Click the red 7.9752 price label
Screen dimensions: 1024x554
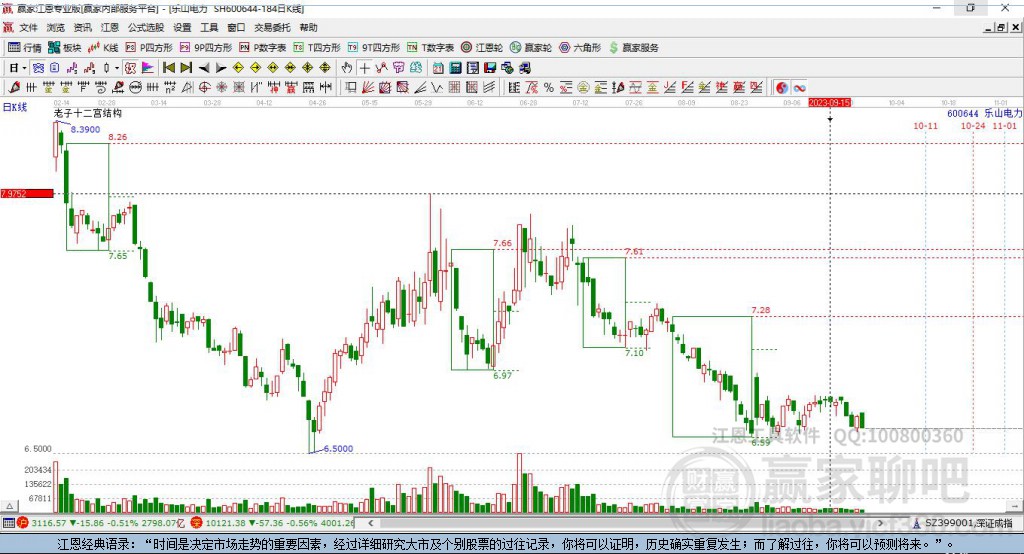click(27, 193)
